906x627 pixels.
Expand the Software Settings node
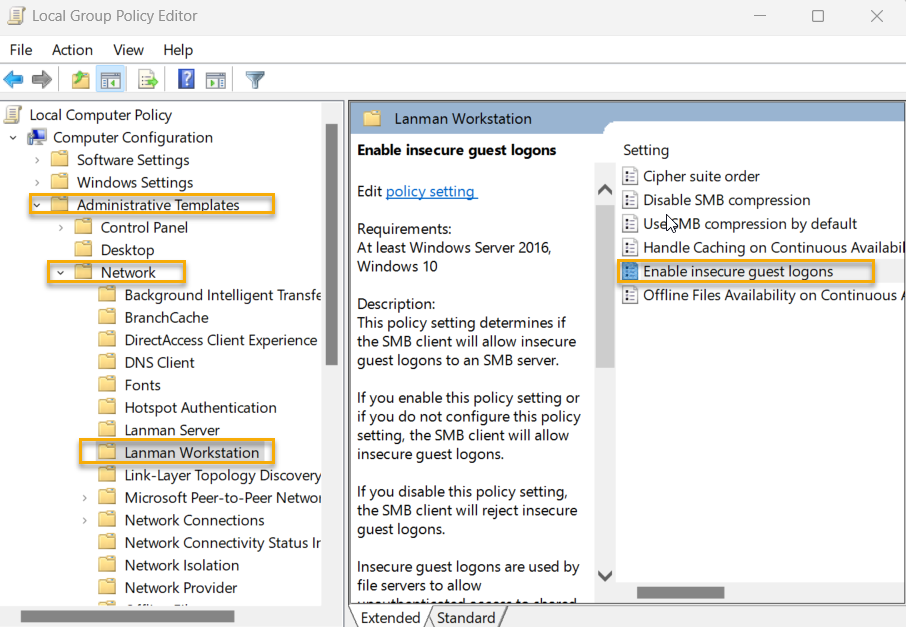[37, 160]
